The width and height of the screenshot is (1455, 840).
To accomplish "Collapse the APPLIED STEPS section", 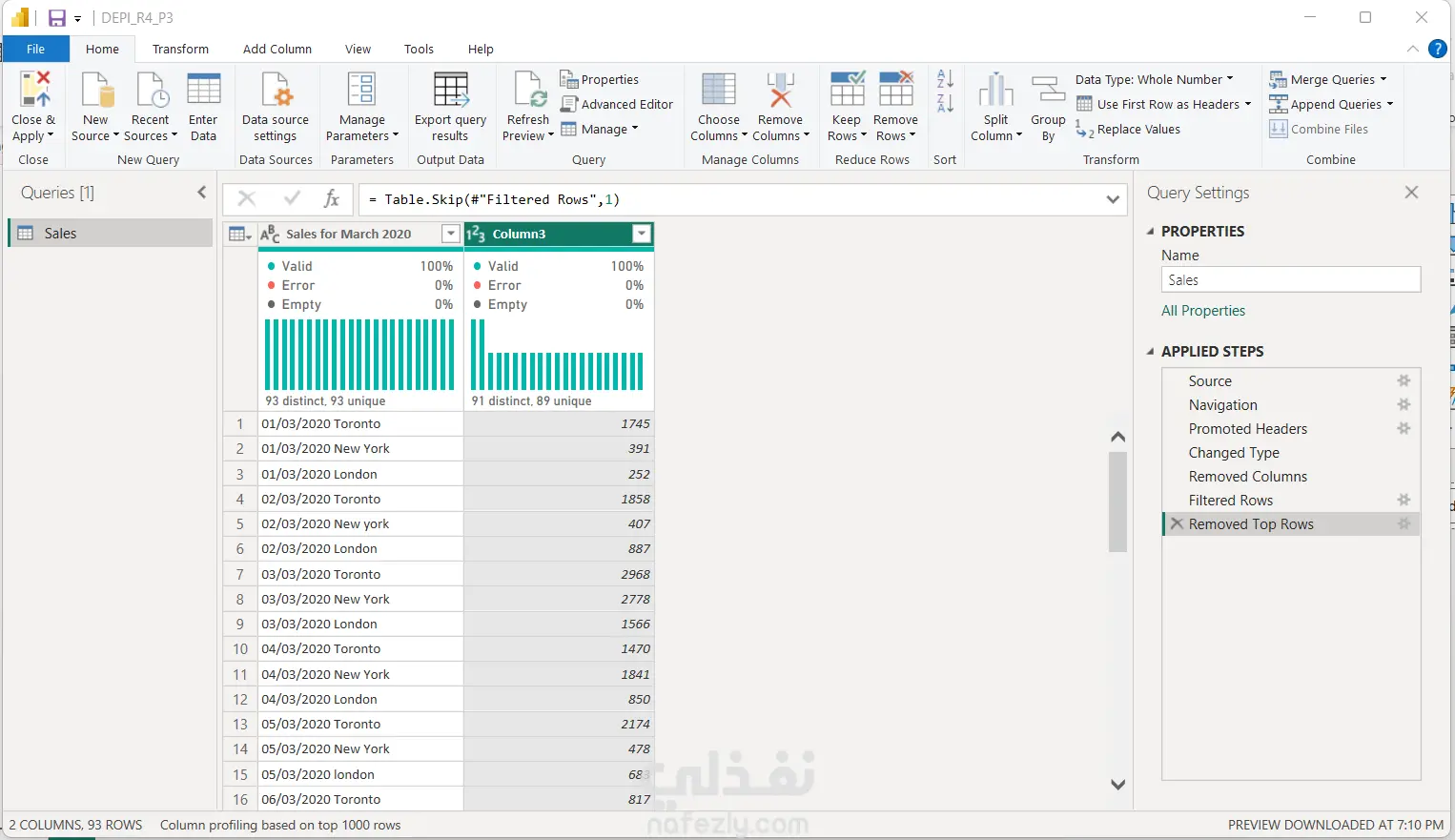I will [x=1150, y=351].
